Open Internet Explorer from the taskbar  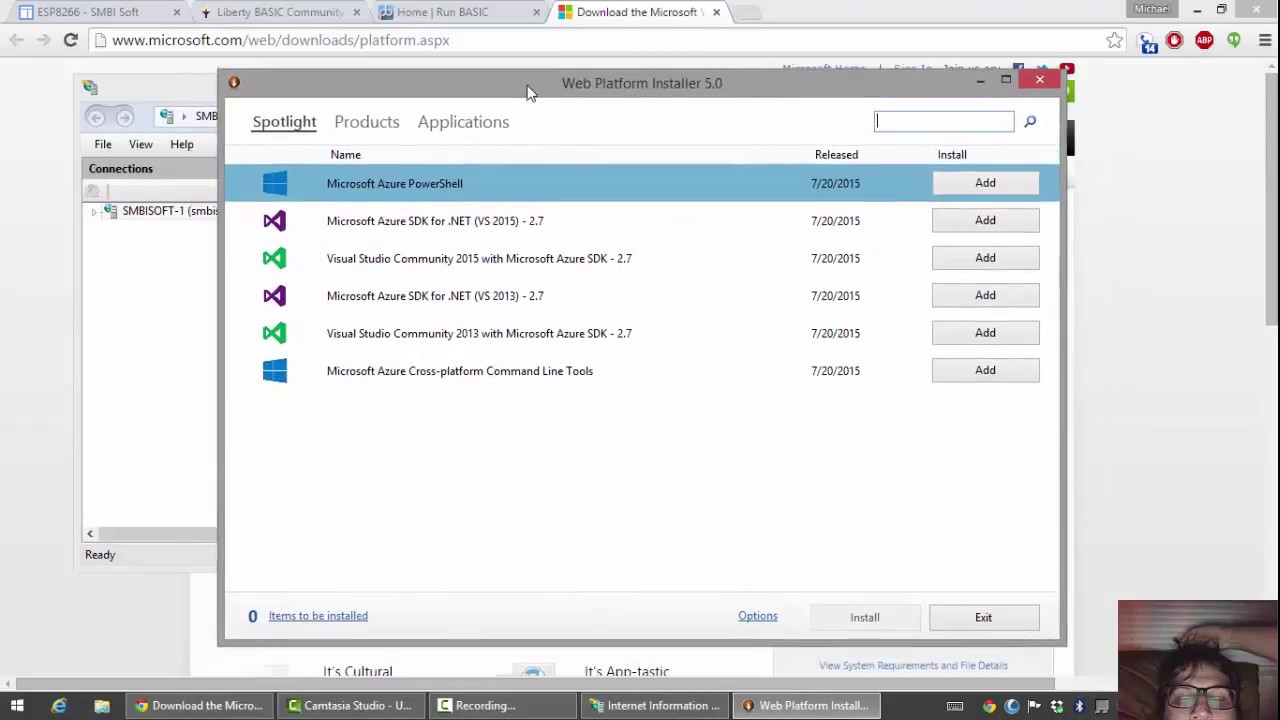tap(59, 706)
